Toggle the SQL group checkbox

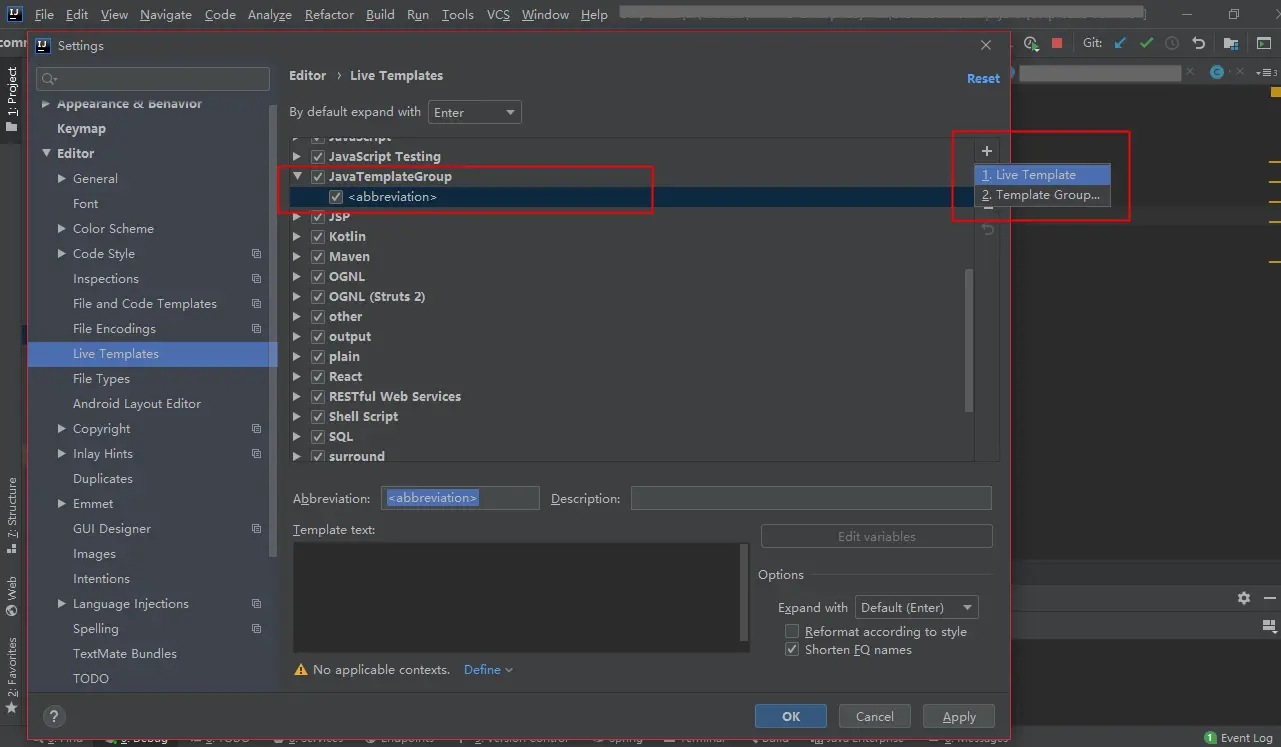pos(317,437)
